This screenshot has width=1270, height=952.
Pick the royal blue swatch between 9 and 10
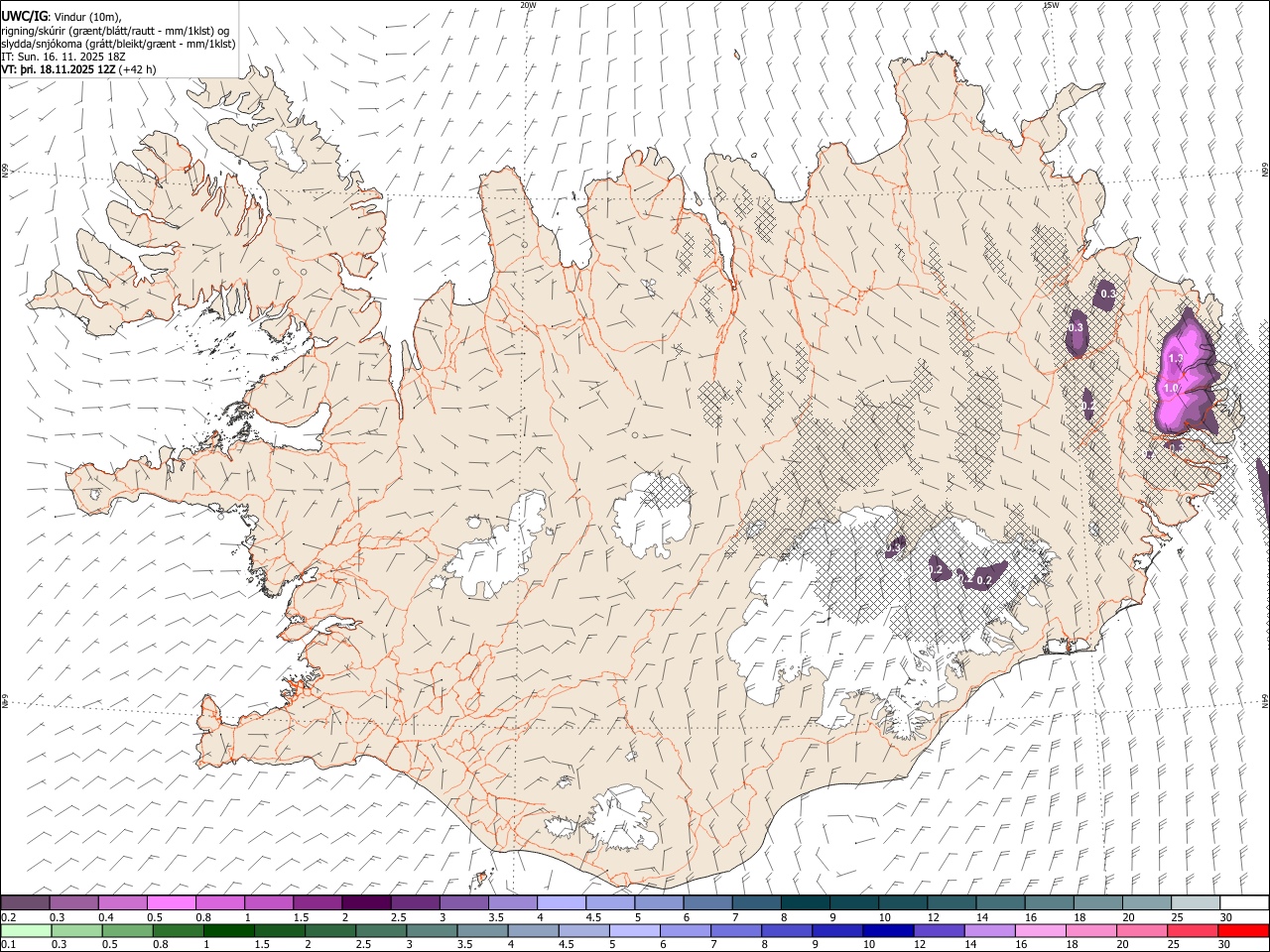pos(836,930)
